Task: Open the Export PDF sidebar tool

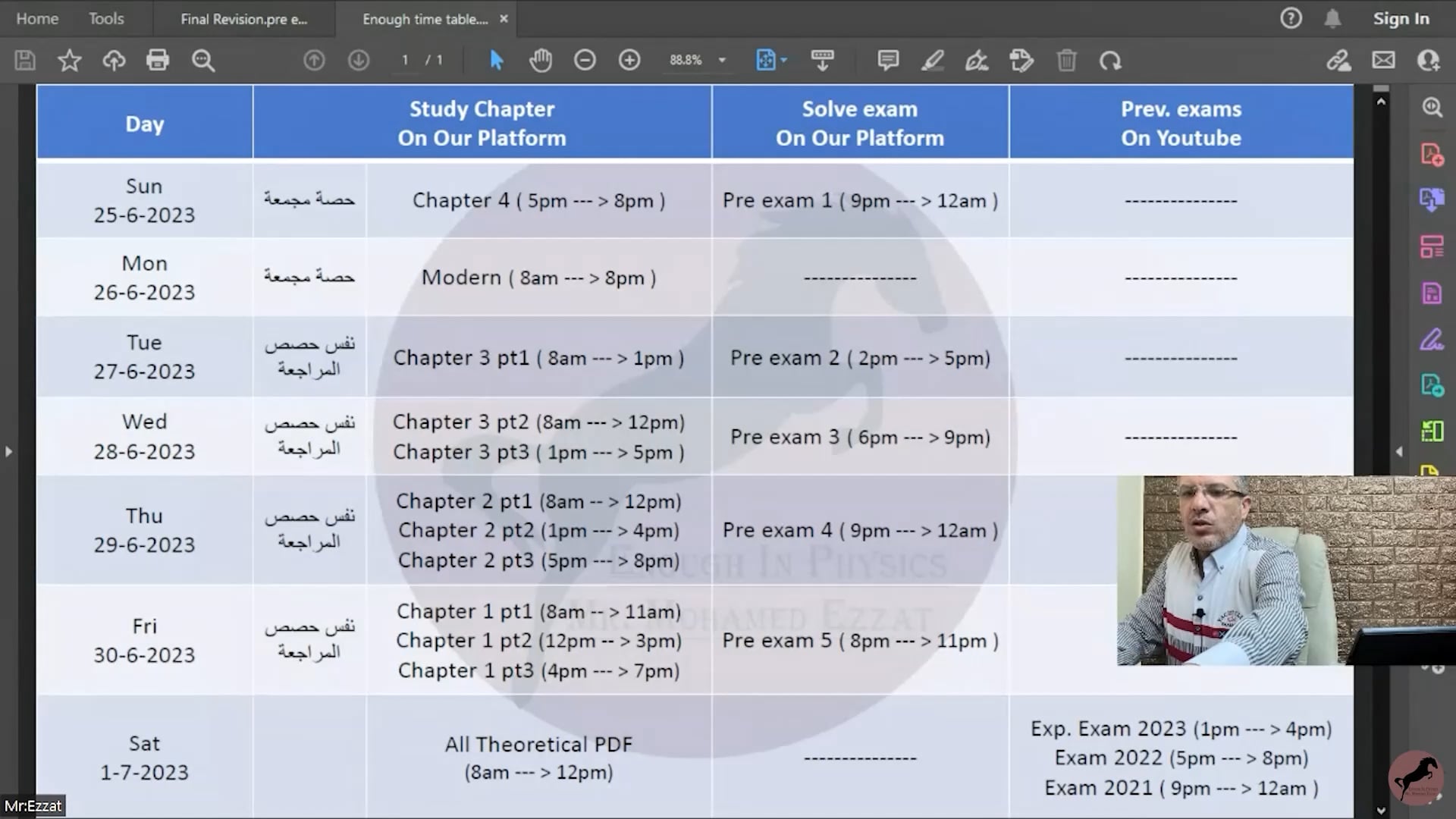Action: pos(1432,200)
